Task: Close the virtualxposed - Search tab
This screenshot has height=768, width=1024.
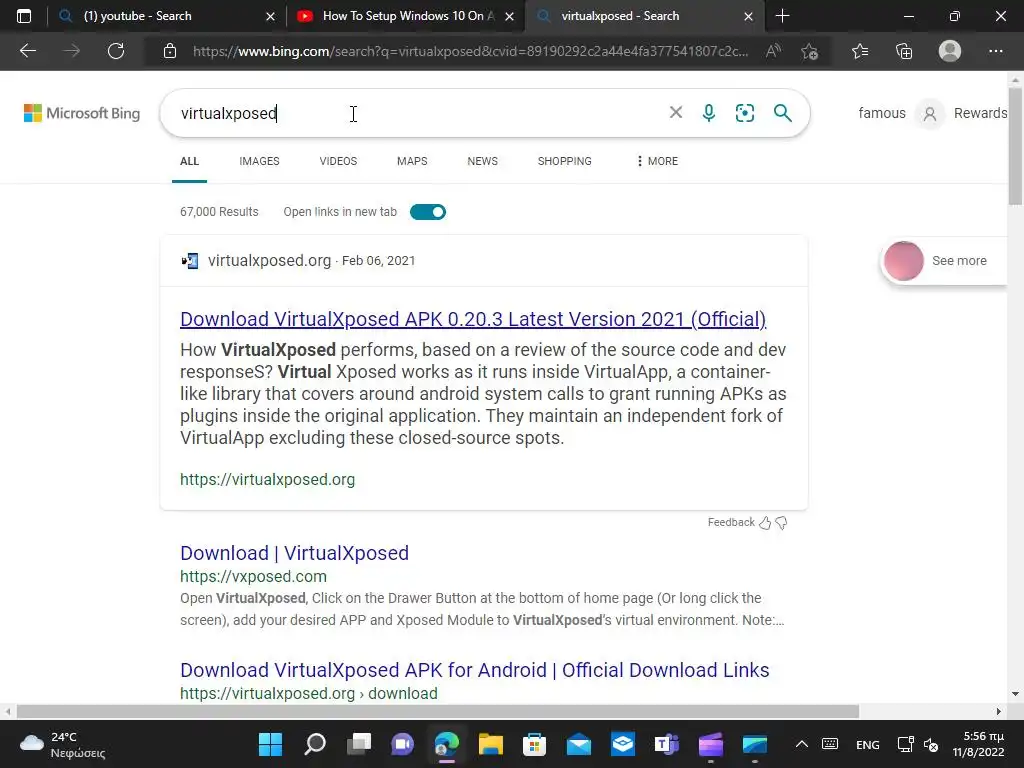Action: [748, 16]
